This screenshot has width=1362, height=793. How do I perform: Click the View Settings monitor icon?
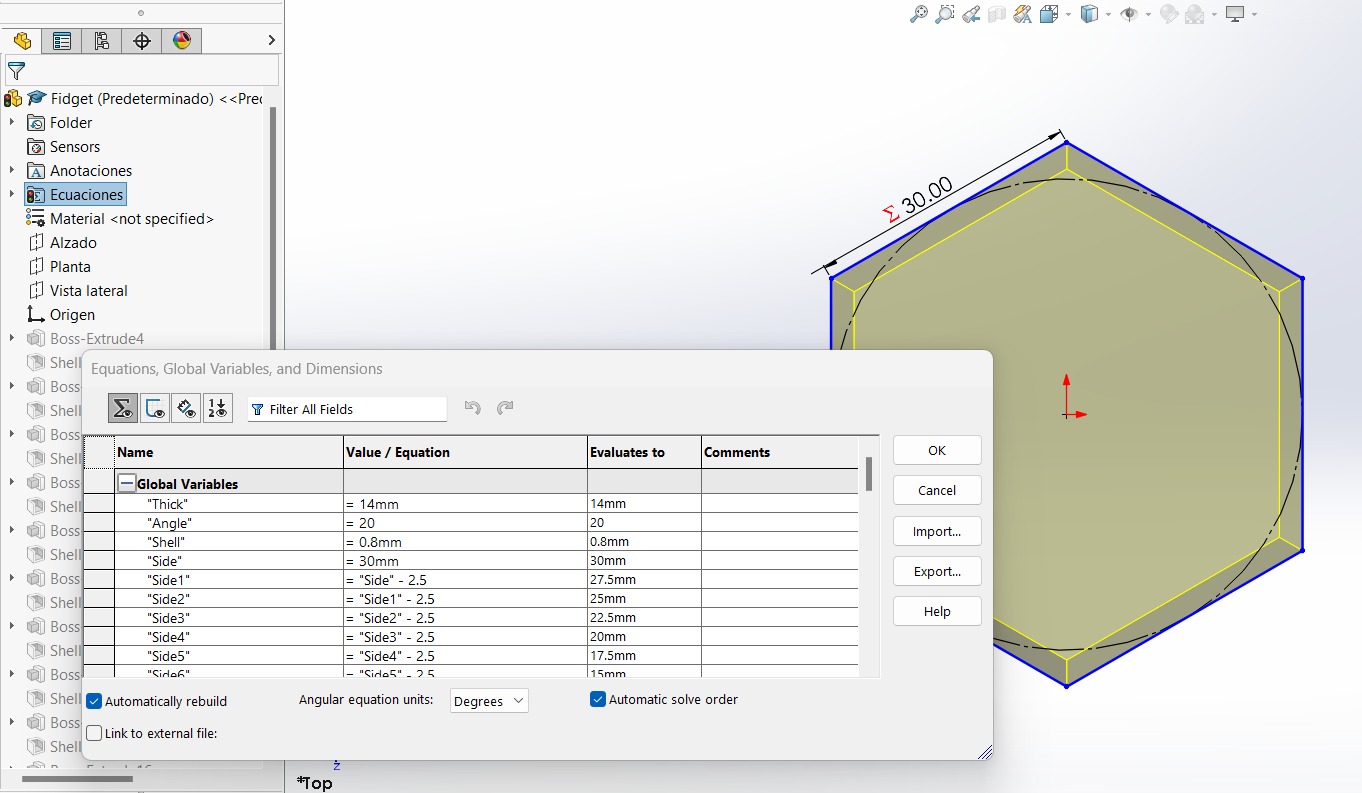1235,14
